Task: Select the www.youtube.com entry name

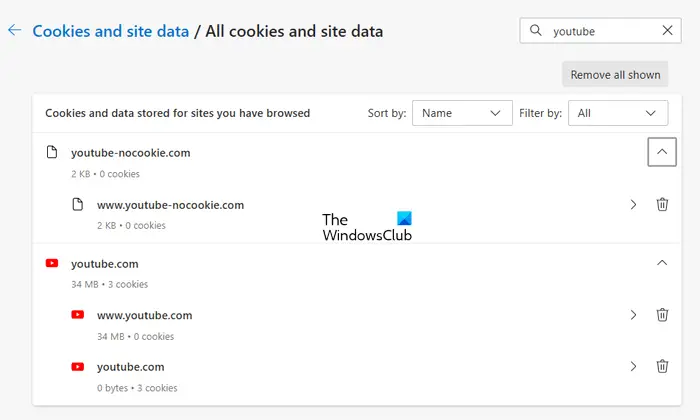Action: (x=145, y=316)
